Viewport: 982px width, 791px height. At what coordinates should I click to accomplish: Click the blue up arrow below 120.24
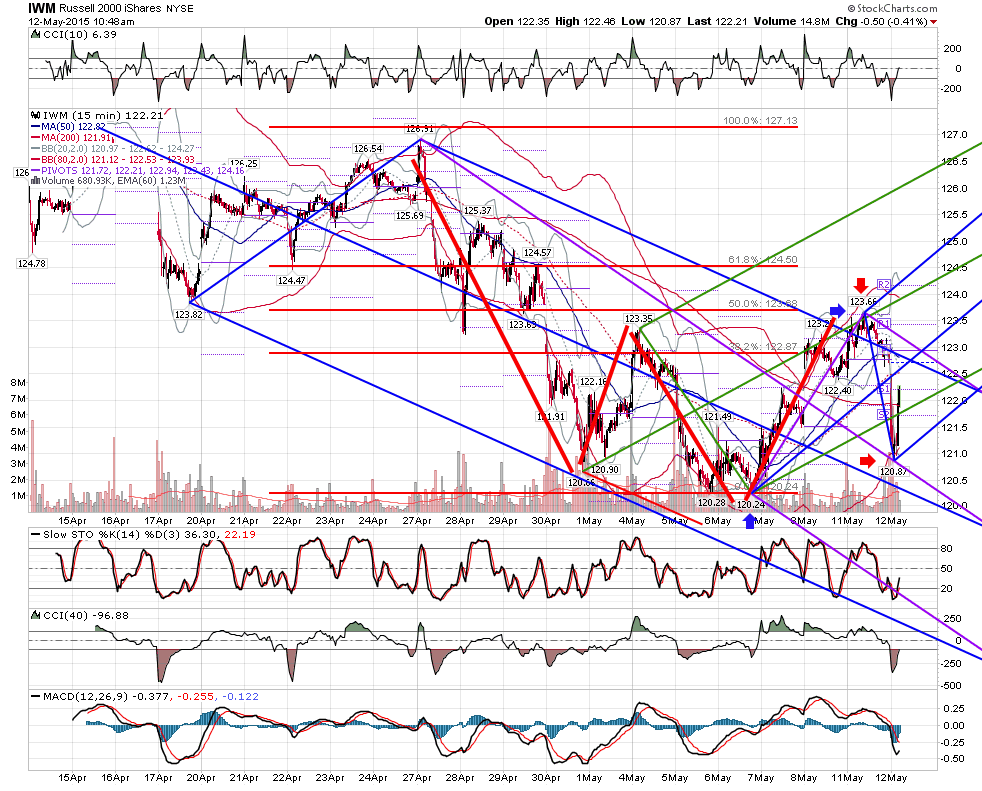tap(749, 520)
